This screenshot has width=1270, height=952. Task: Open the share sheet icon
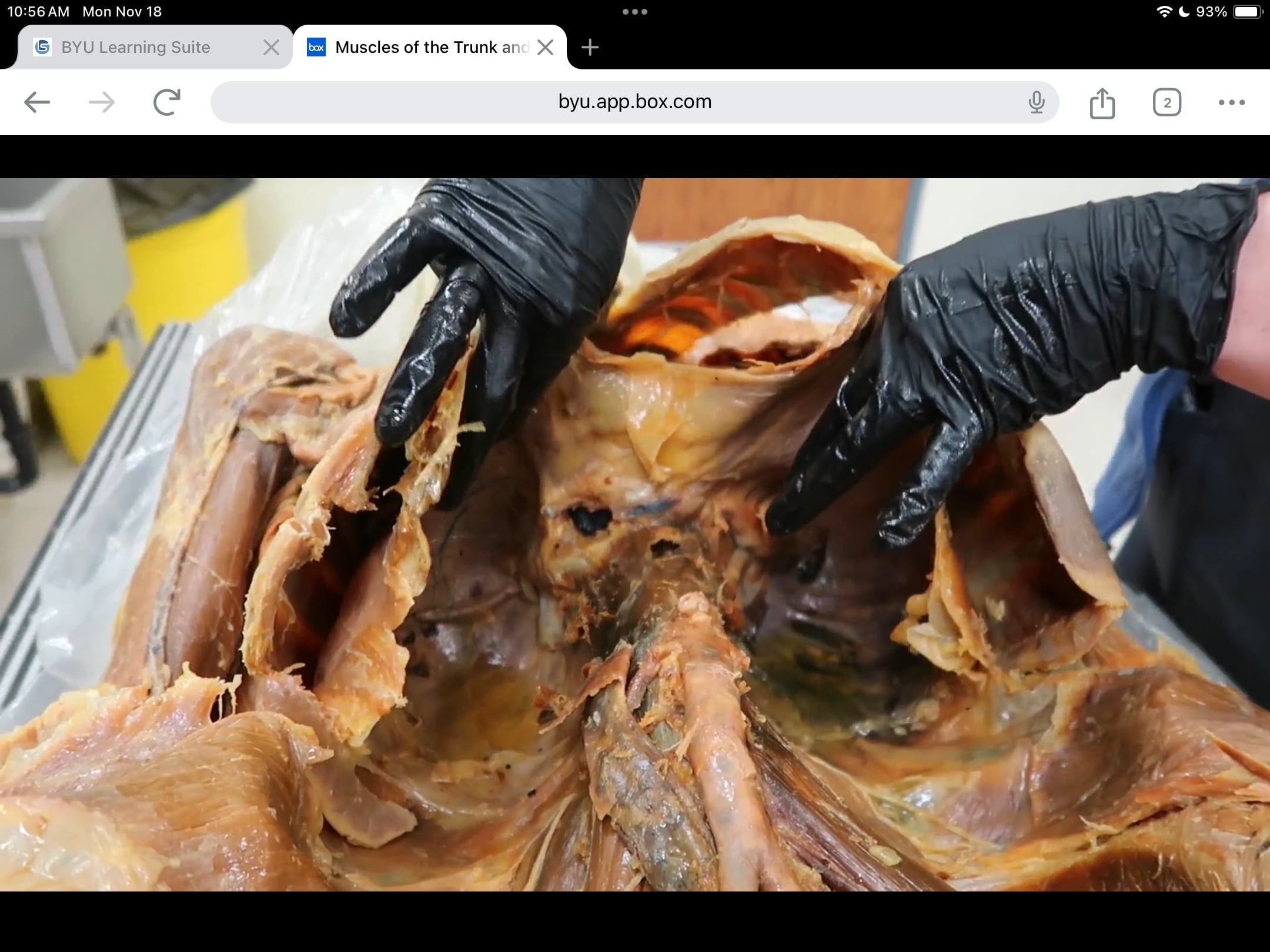1102,103
